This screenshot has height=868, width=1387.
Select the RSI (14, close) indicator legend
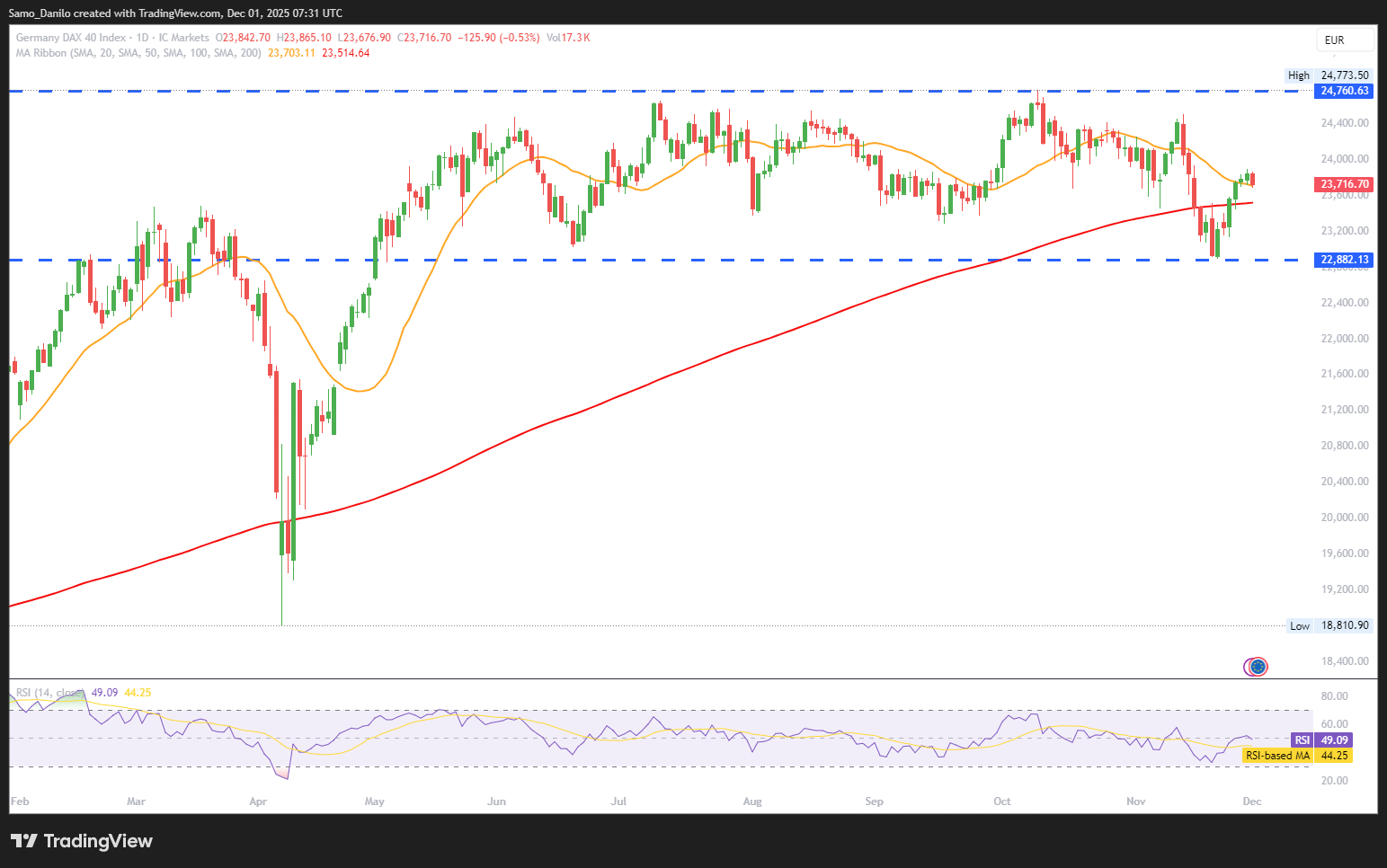tap(49, 693)
